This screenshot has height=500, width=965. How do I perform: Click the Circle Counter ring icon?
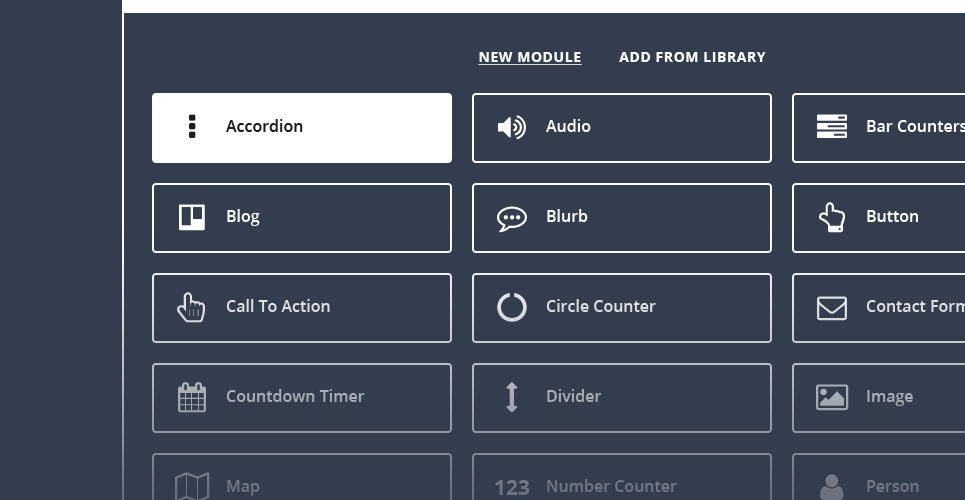512,307
